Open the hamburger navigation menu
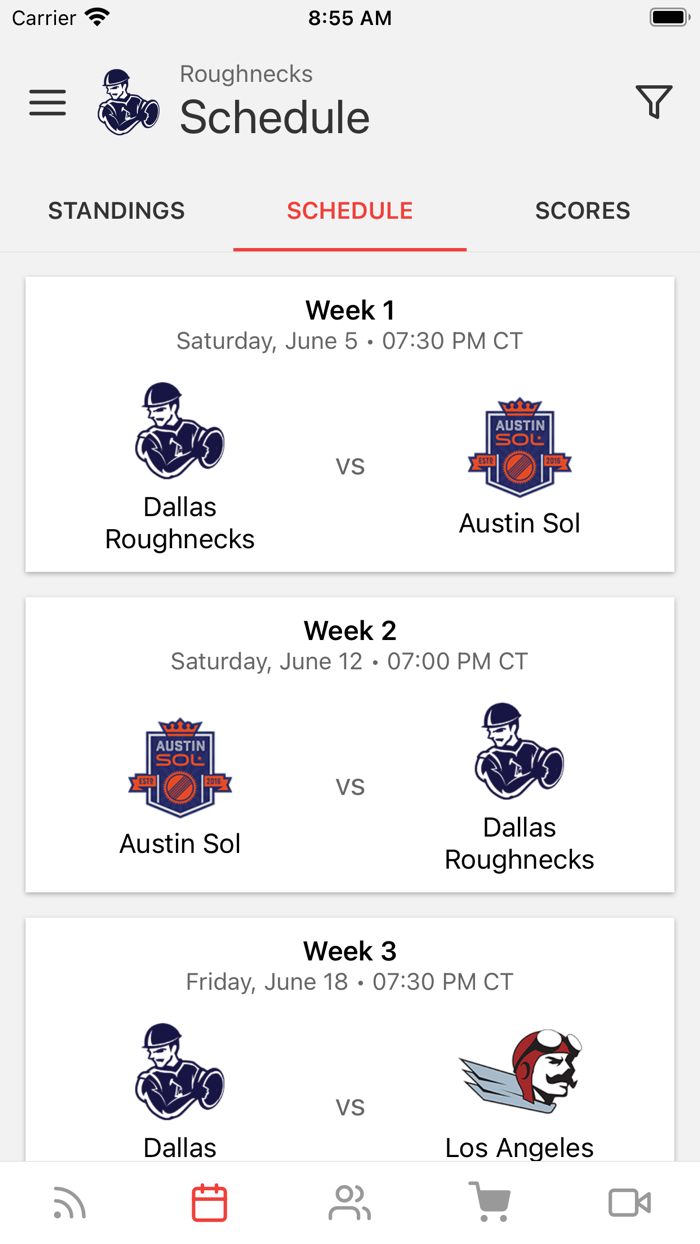This screenshot has width=700, height=1244. [x=47, y=101]
